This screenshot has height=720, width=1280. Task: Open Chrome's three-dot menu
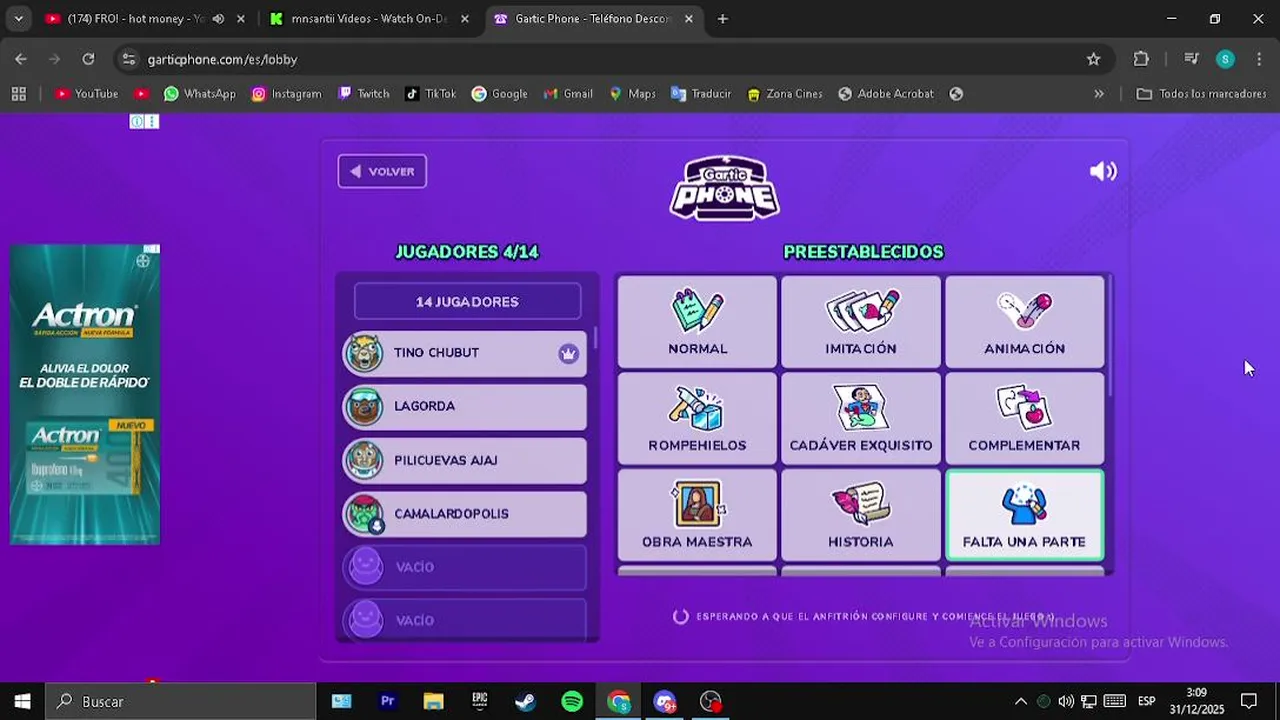(1258, 59)
